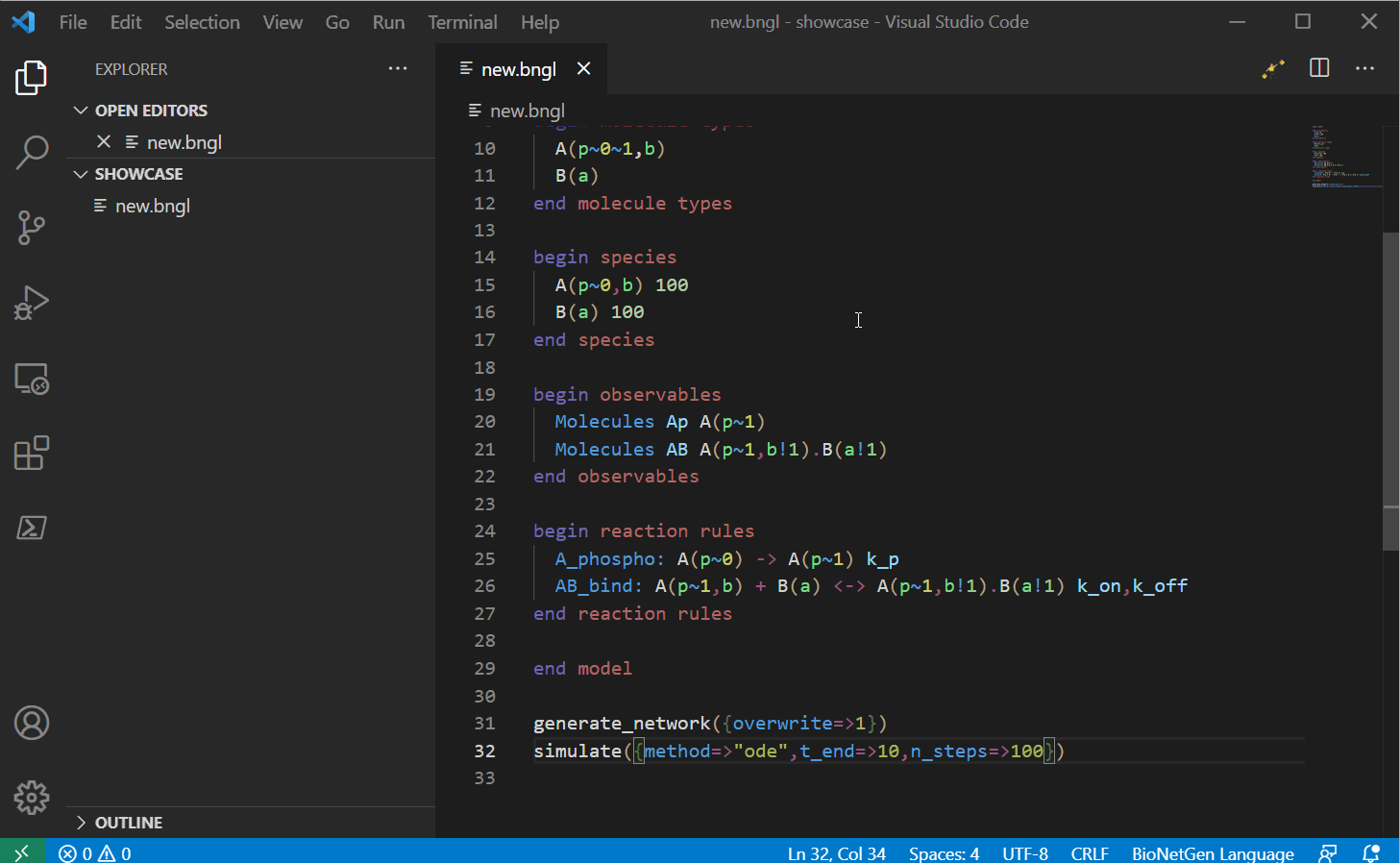Viewport: 1400px width, 863px height.
Task: Open the Remote Explorer view
Action: click(x=32, y=379)
